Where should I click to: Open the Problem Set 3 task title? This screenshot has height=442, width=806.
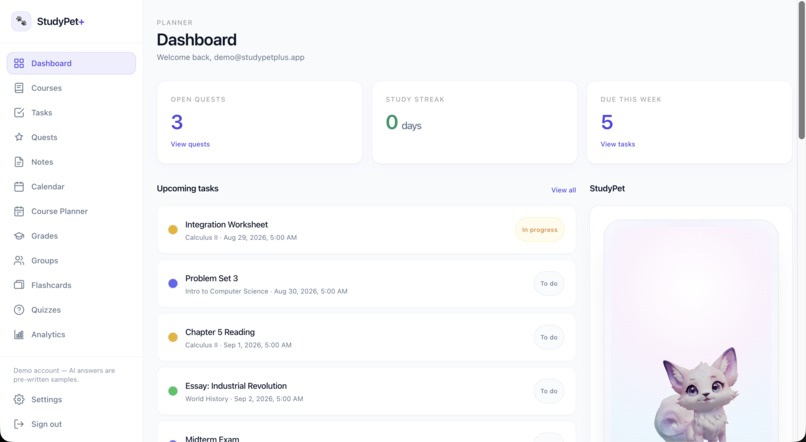click(211, 278)
